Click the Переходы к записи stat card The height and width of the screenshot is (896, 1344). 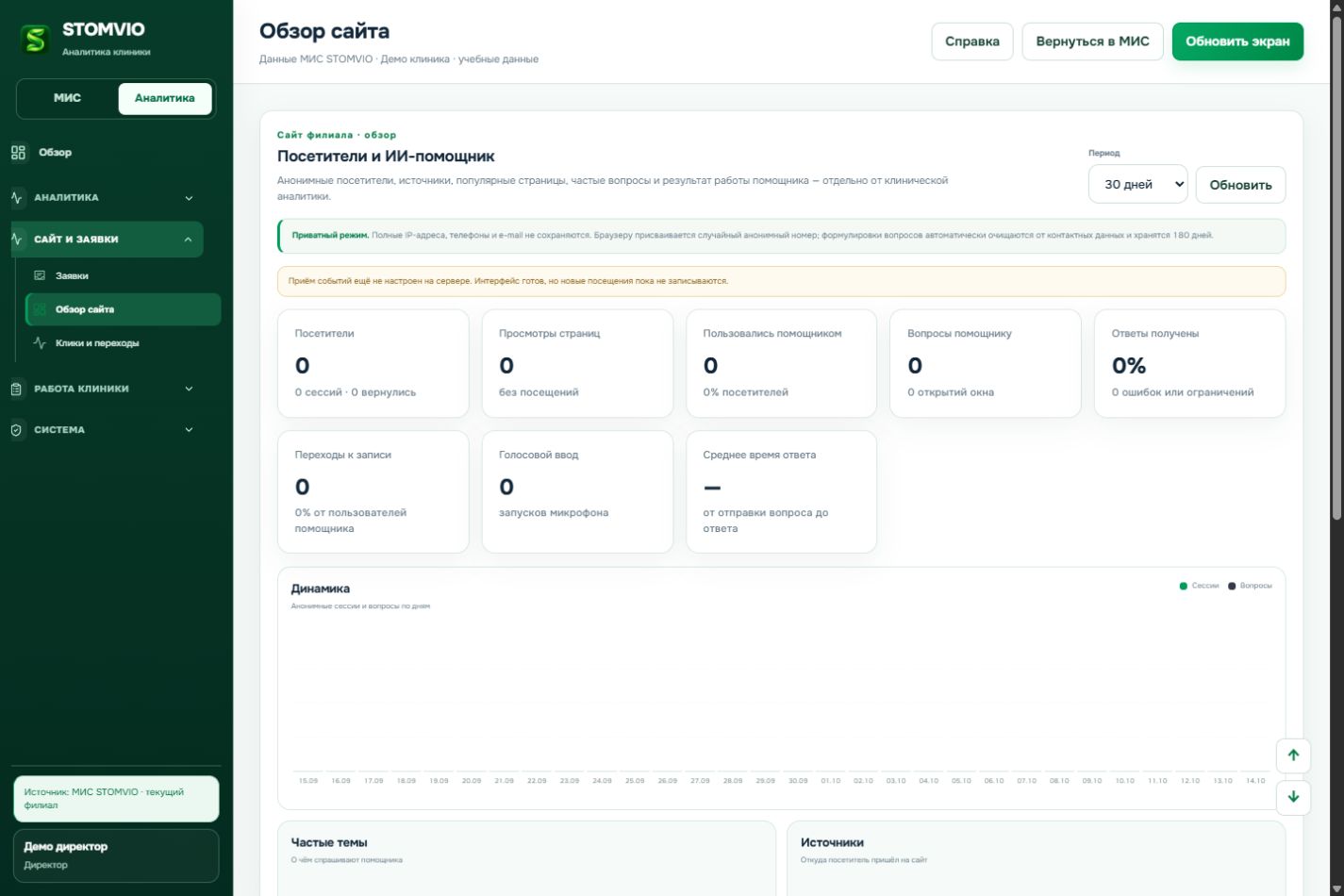click(373, 492)
